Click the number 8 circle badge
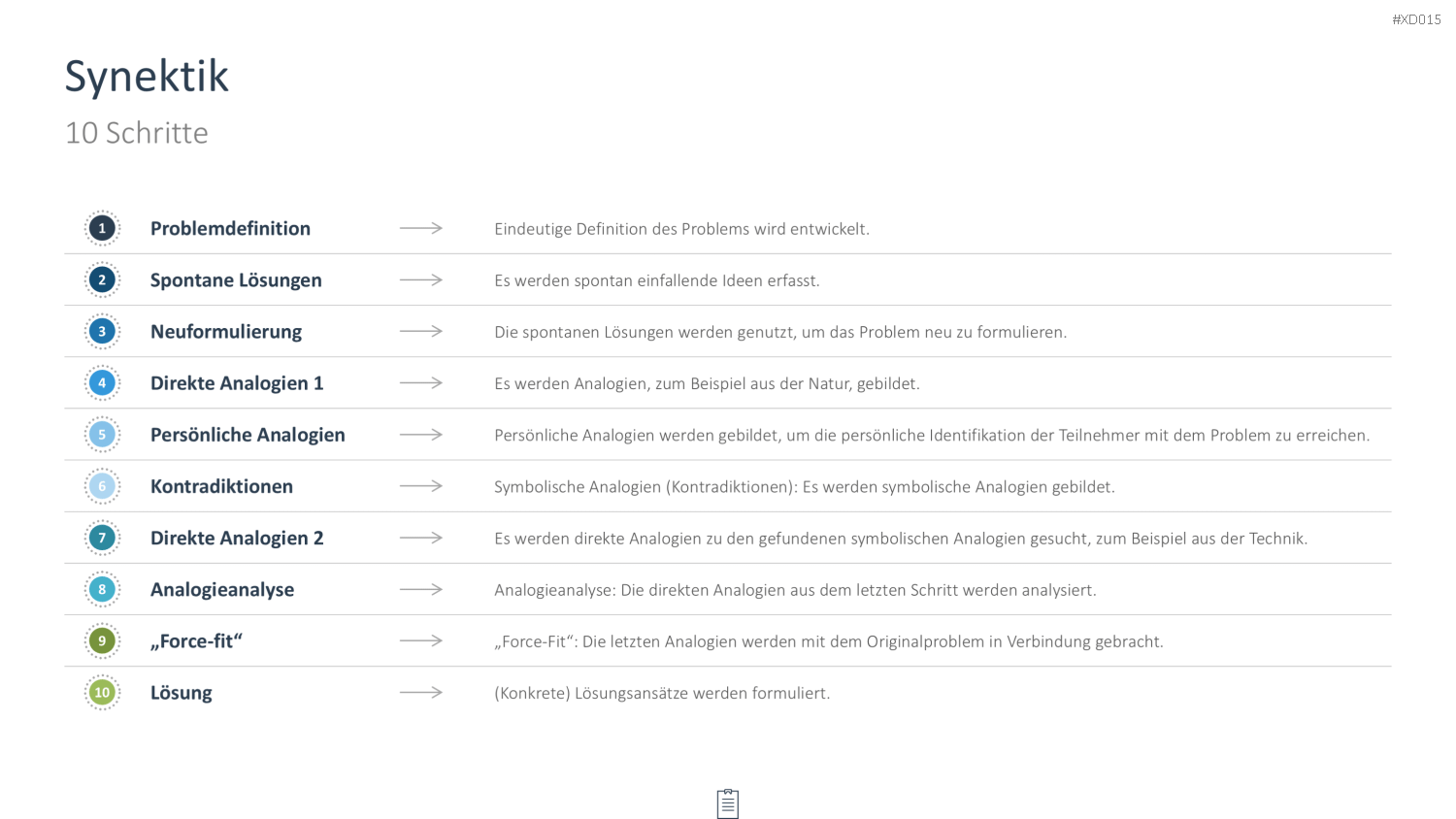Image resolution: width=1456 pixels, height=819 pixels. click(102, 589)
